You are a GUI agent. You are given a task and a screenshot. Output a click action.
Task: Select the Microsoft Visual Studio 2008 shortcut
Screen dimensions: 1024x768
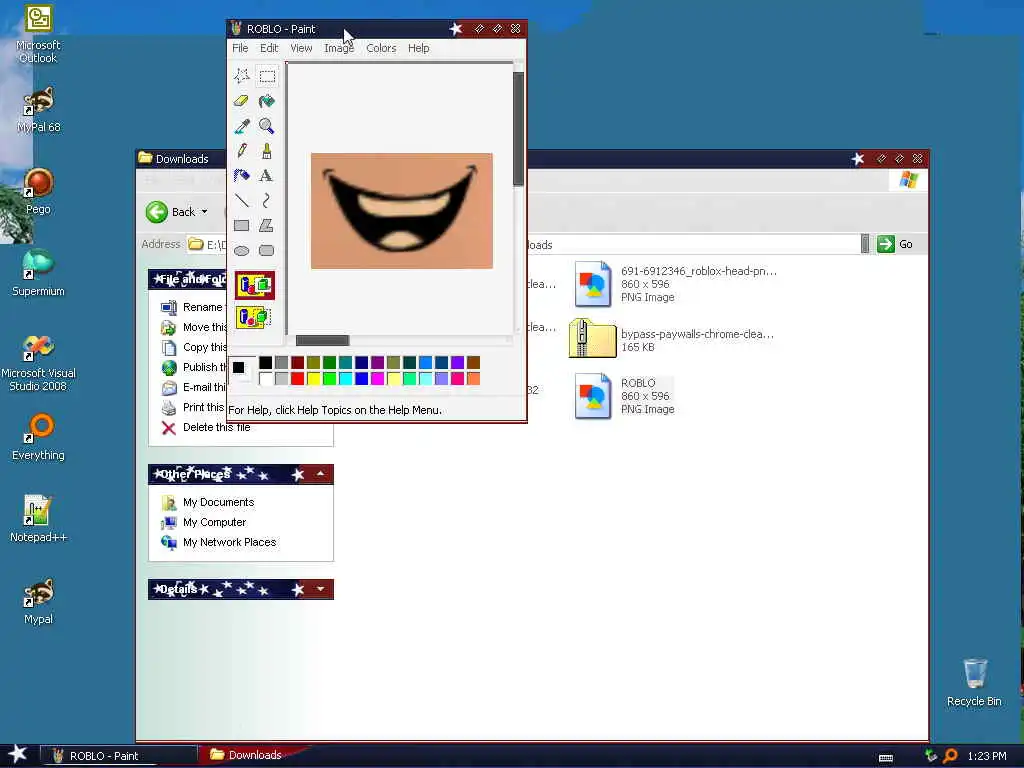[x=38, y=363]
